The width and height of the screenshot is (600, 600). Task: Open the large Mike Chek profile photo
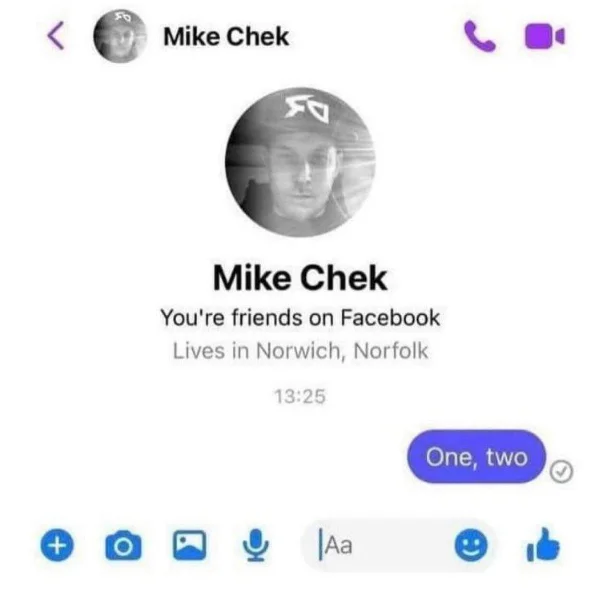(300, 162)
